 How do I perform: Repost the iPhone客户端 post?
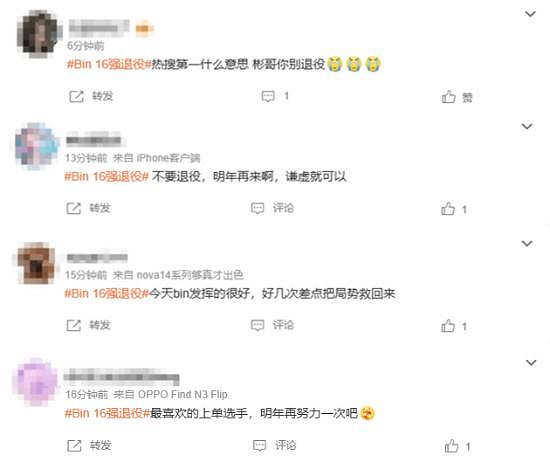tap(88, 208)
